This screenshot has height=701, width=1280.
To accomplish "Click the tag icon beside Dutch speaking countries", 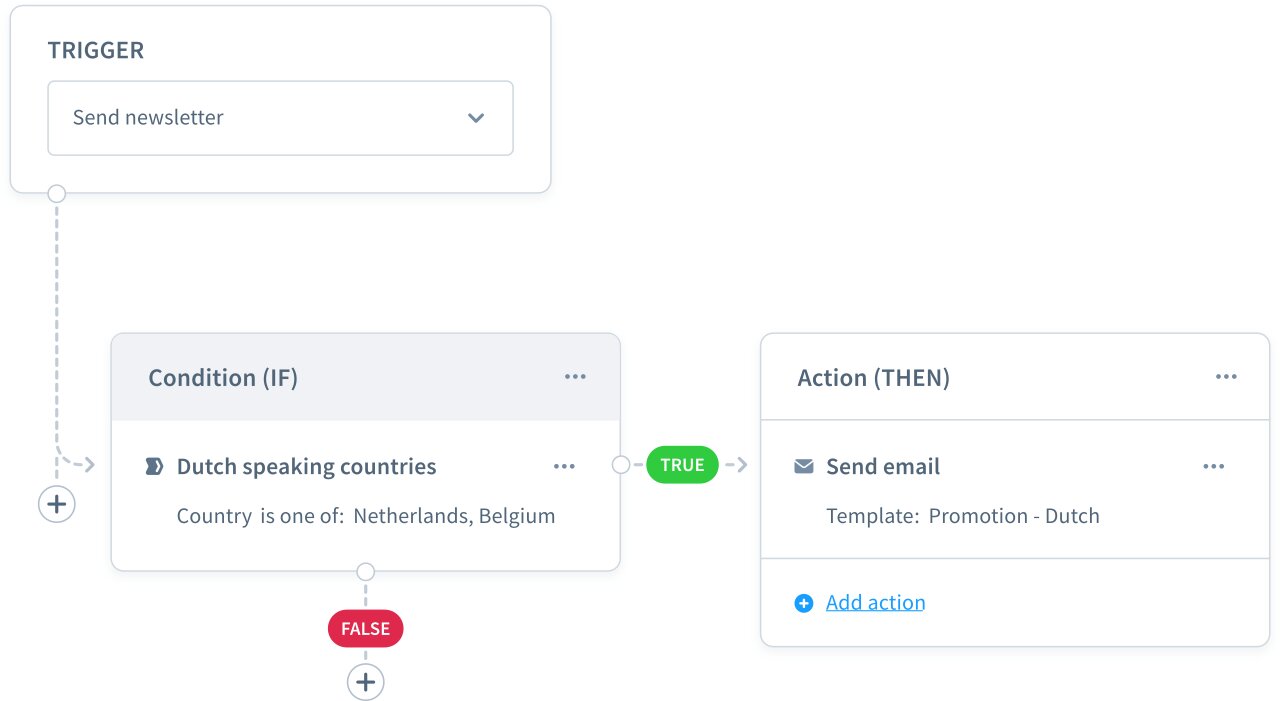I will [154, 466].
